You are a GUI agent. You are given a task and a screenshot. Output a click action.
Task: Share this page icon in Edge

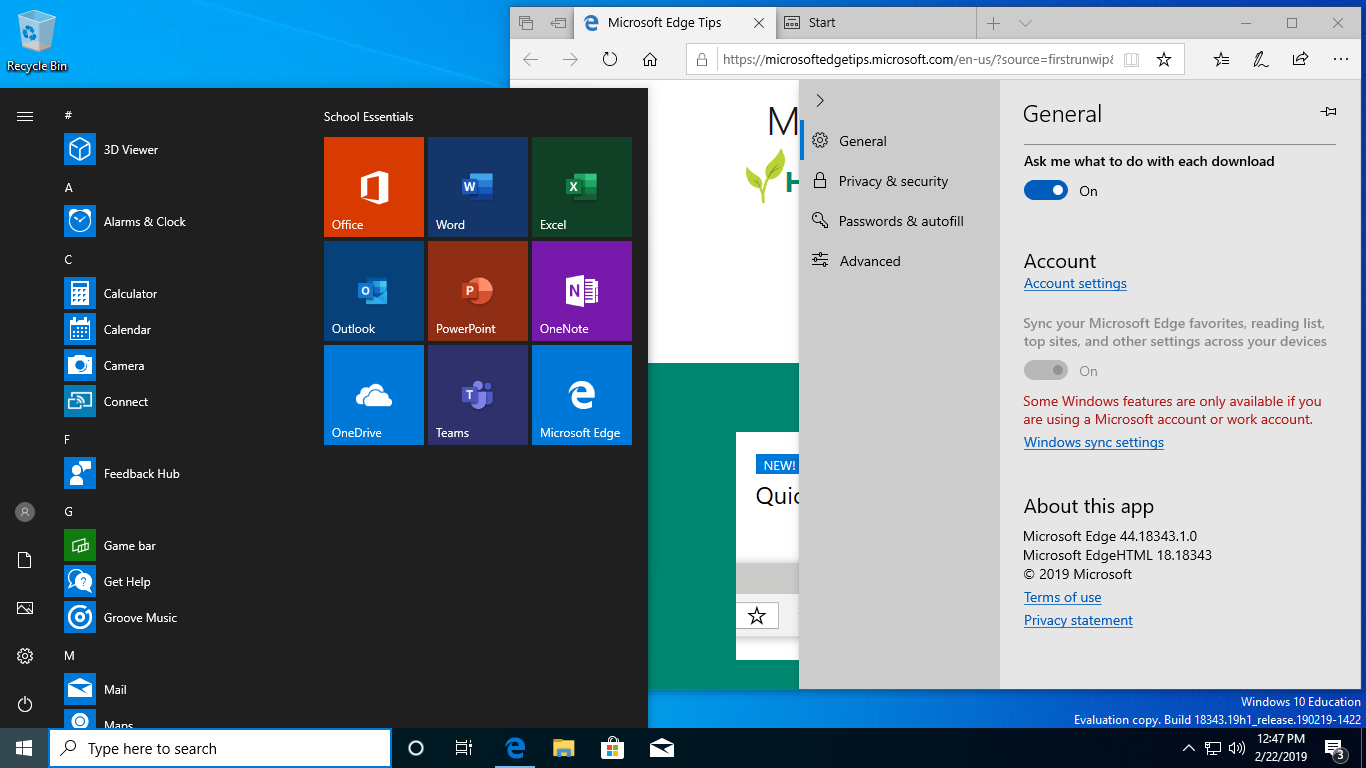coord(1300,60)
